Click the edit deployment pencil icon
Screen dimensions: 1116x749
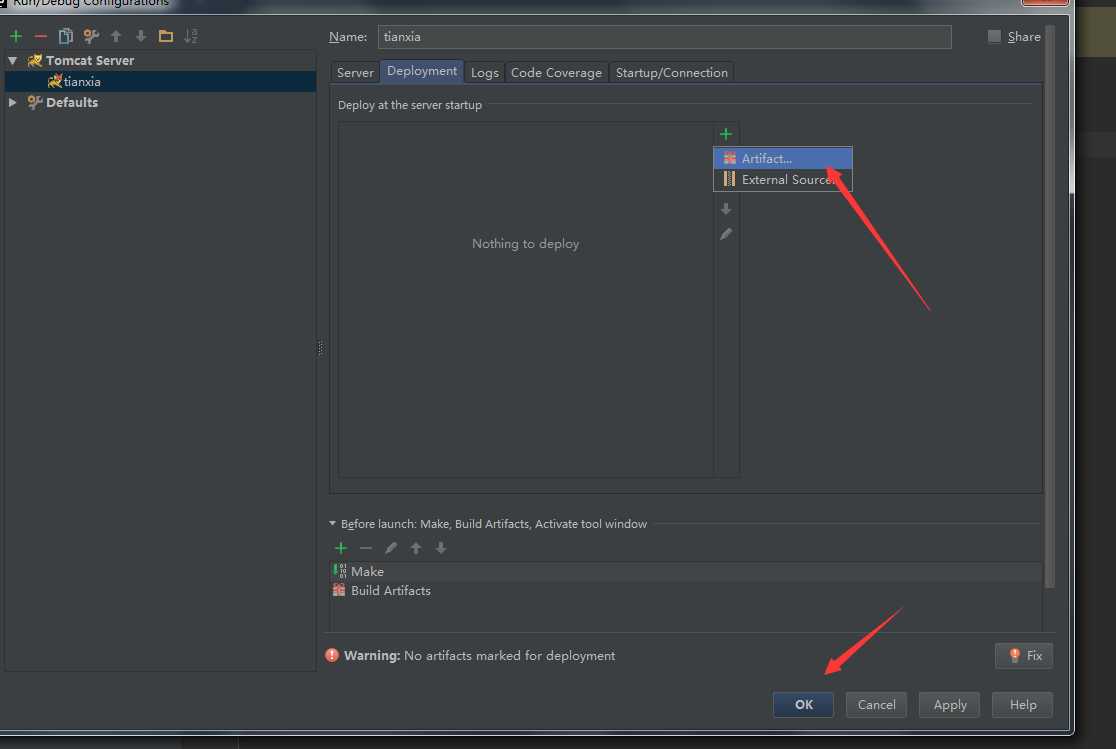(x=726, y=234)
